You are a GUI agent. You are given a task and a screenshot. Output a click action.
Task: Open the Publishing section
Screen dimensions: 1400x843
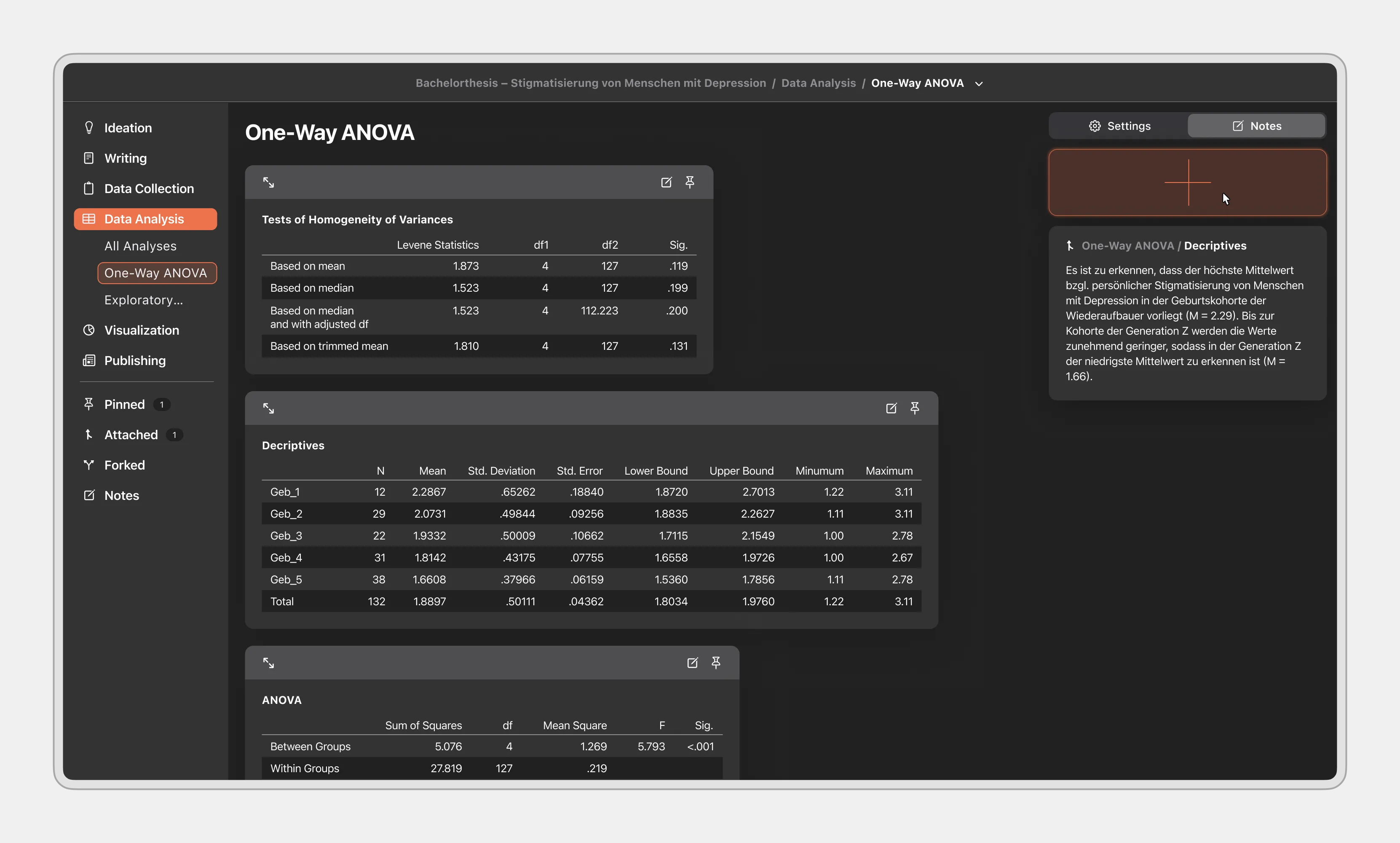(134, 361)
